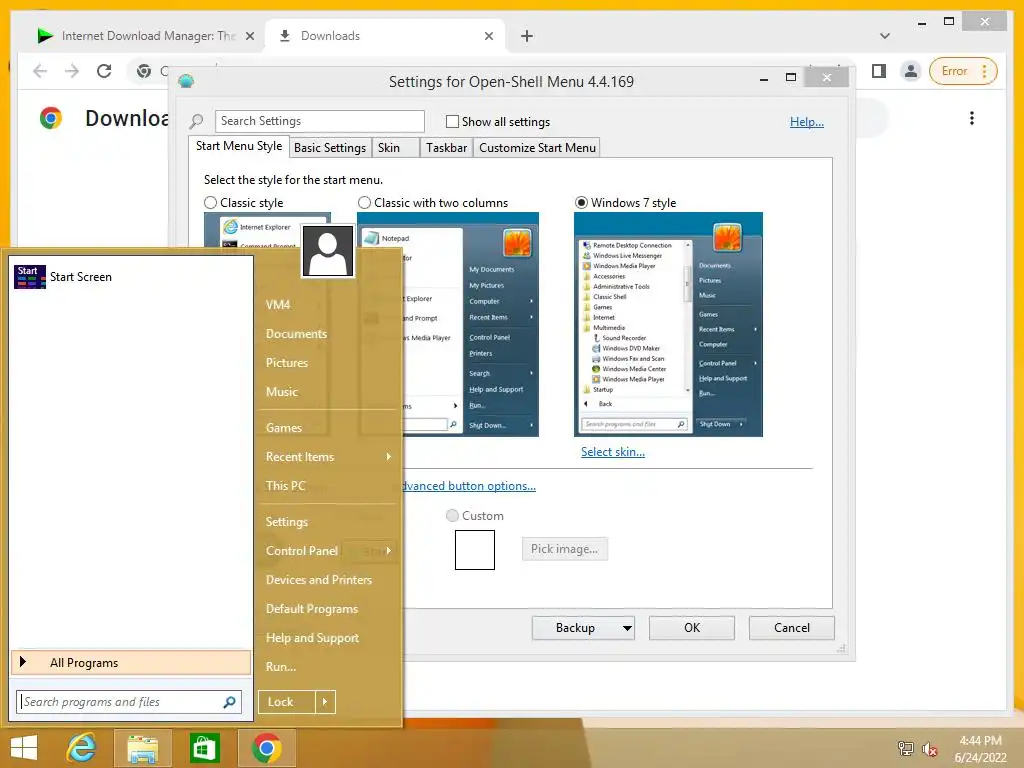Click the OK button in Settings dialog
Image resolution: width=1024 pixels, height=768 pixels.
point(692,628)
